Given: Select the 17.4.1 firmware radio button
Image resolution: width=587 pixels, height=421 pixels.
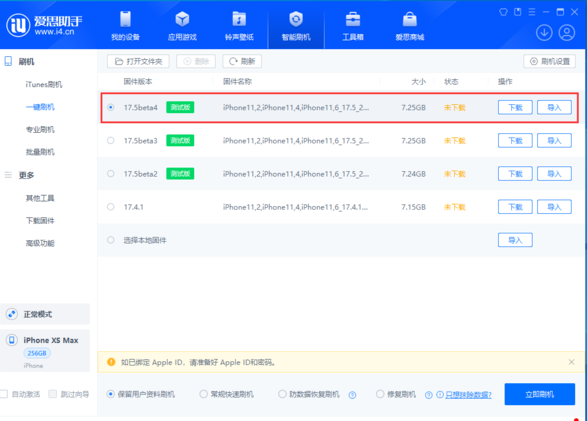Looking at the screenshot, I should (x=110, y=207).
